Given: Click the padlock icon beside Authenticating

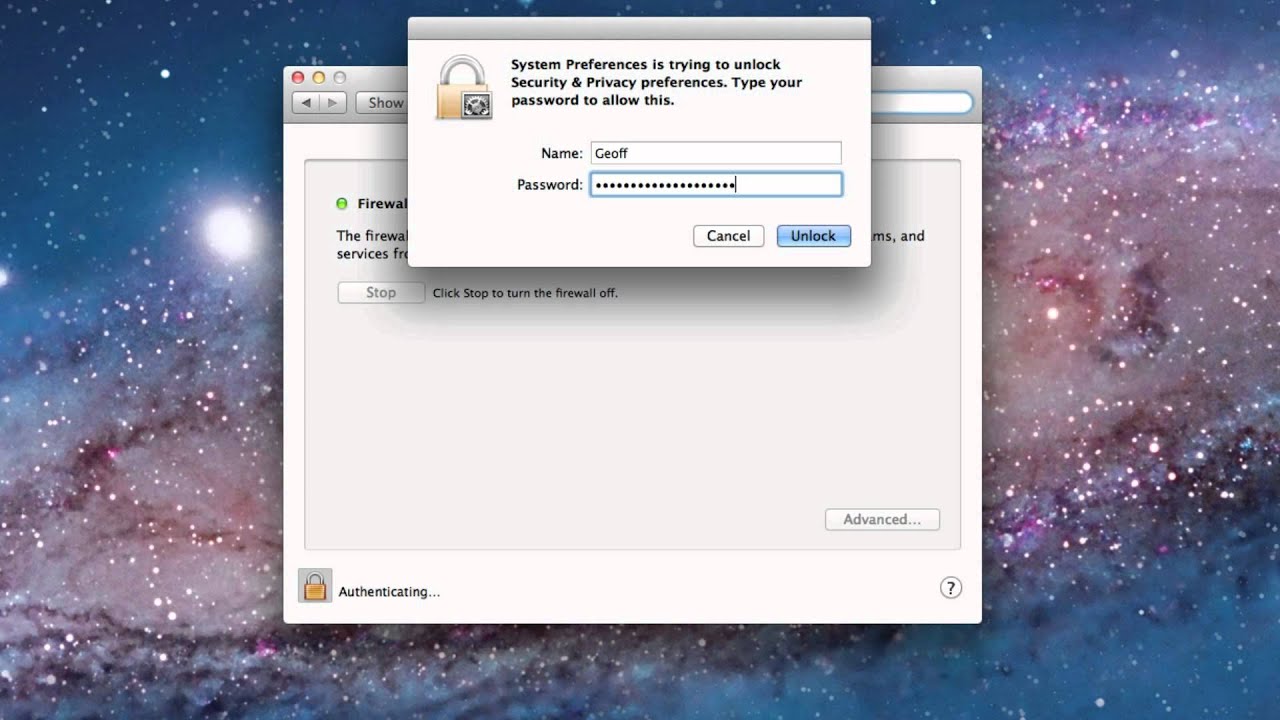Looking at the screenshot, I should click(x=315, y=586).
